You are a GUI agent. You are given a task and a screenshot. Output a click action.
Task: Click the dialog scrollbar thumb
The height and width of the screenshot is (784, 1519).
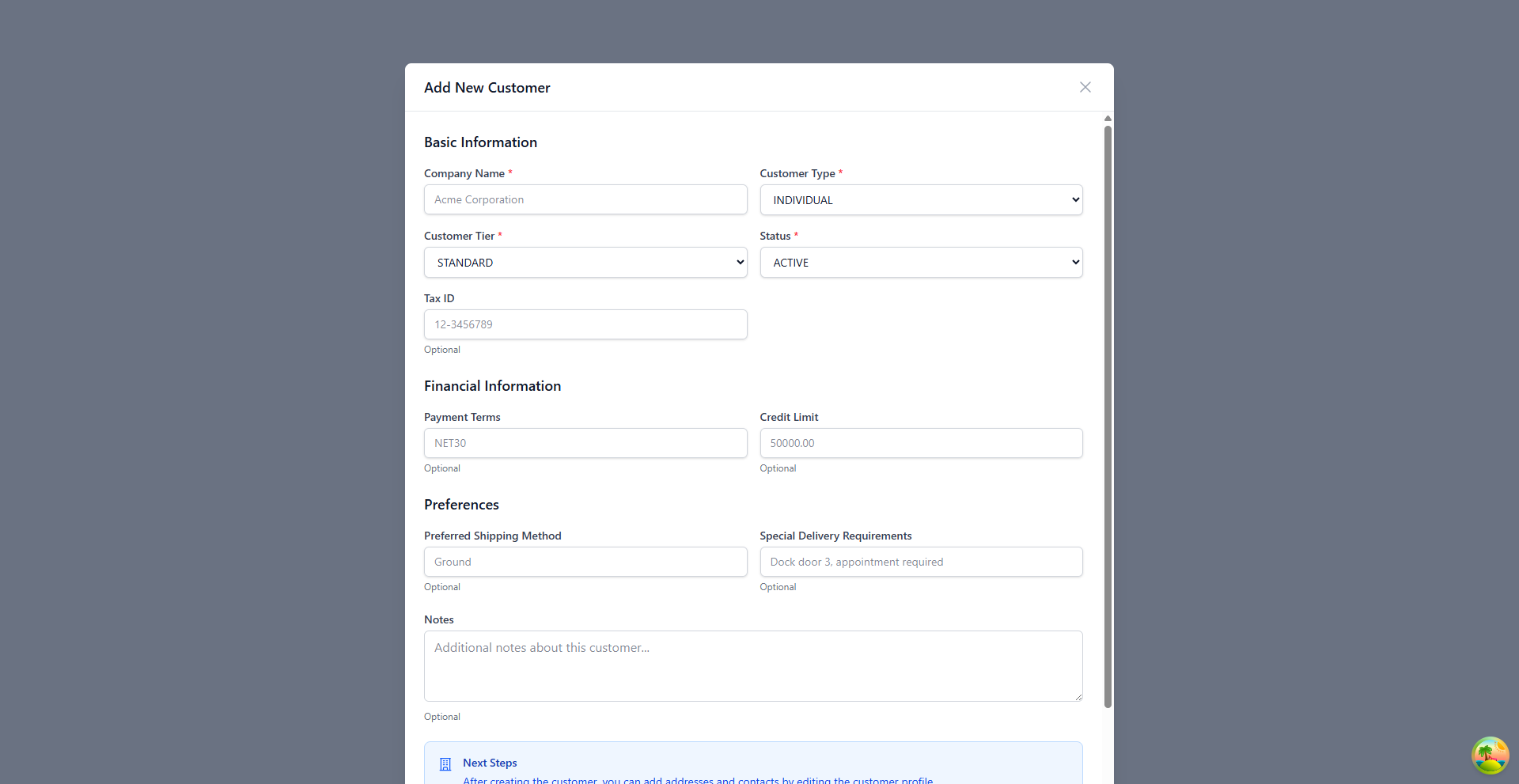(1107, 411)
